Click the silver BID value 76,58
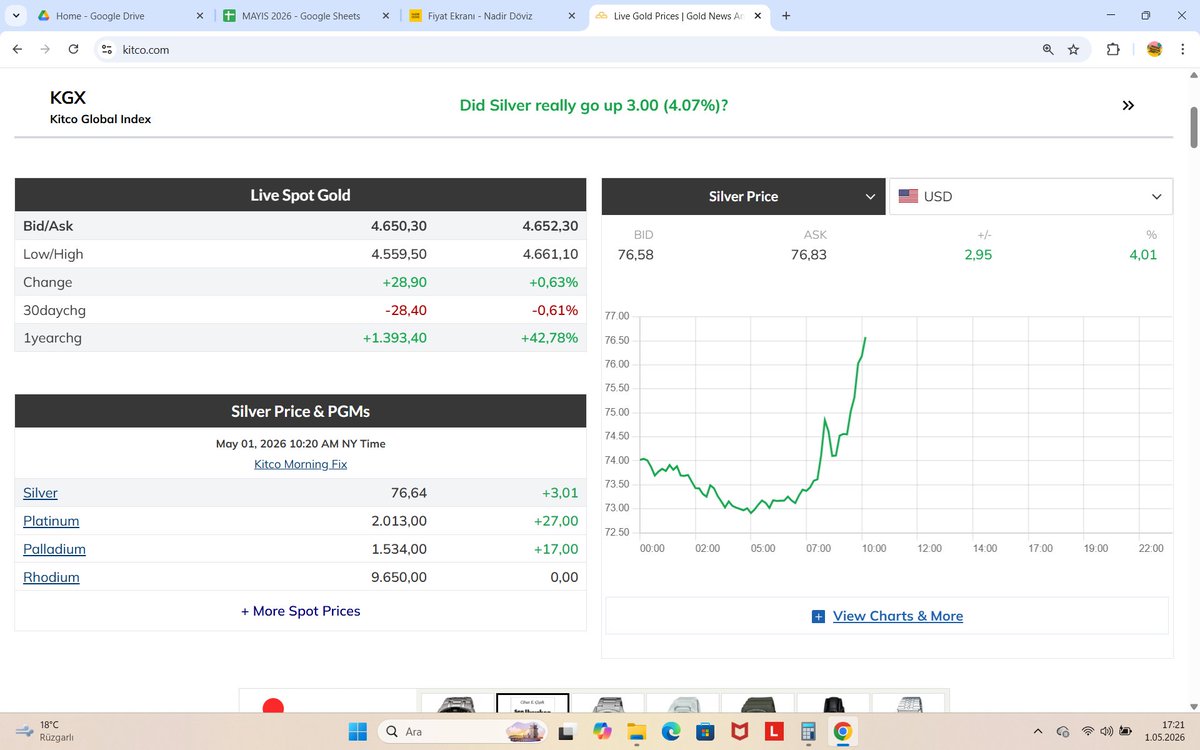The image size is (1200, 750). pos(635,255)
